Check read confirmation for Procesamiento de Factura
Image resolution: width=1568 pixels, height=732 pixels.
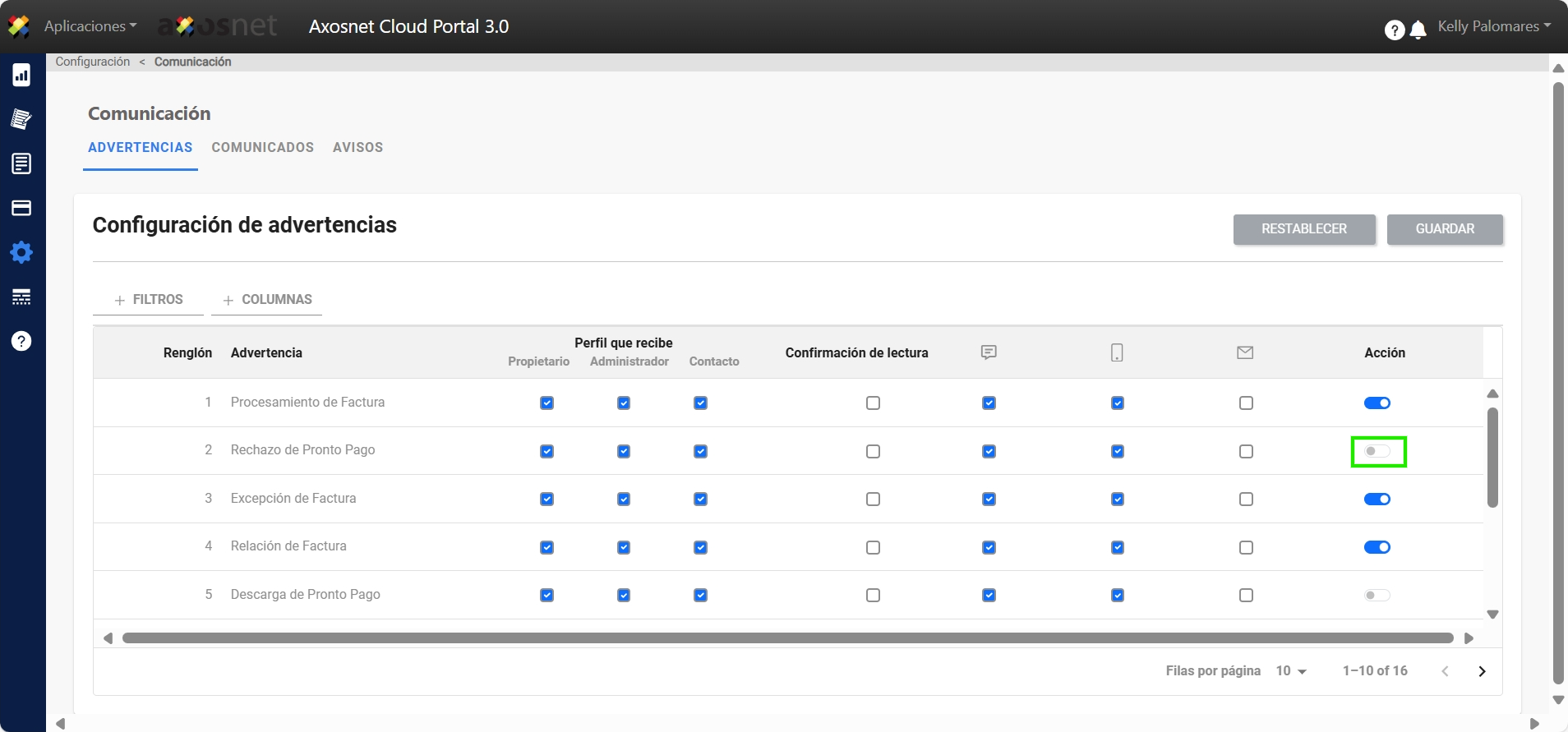tap(873, 403)
